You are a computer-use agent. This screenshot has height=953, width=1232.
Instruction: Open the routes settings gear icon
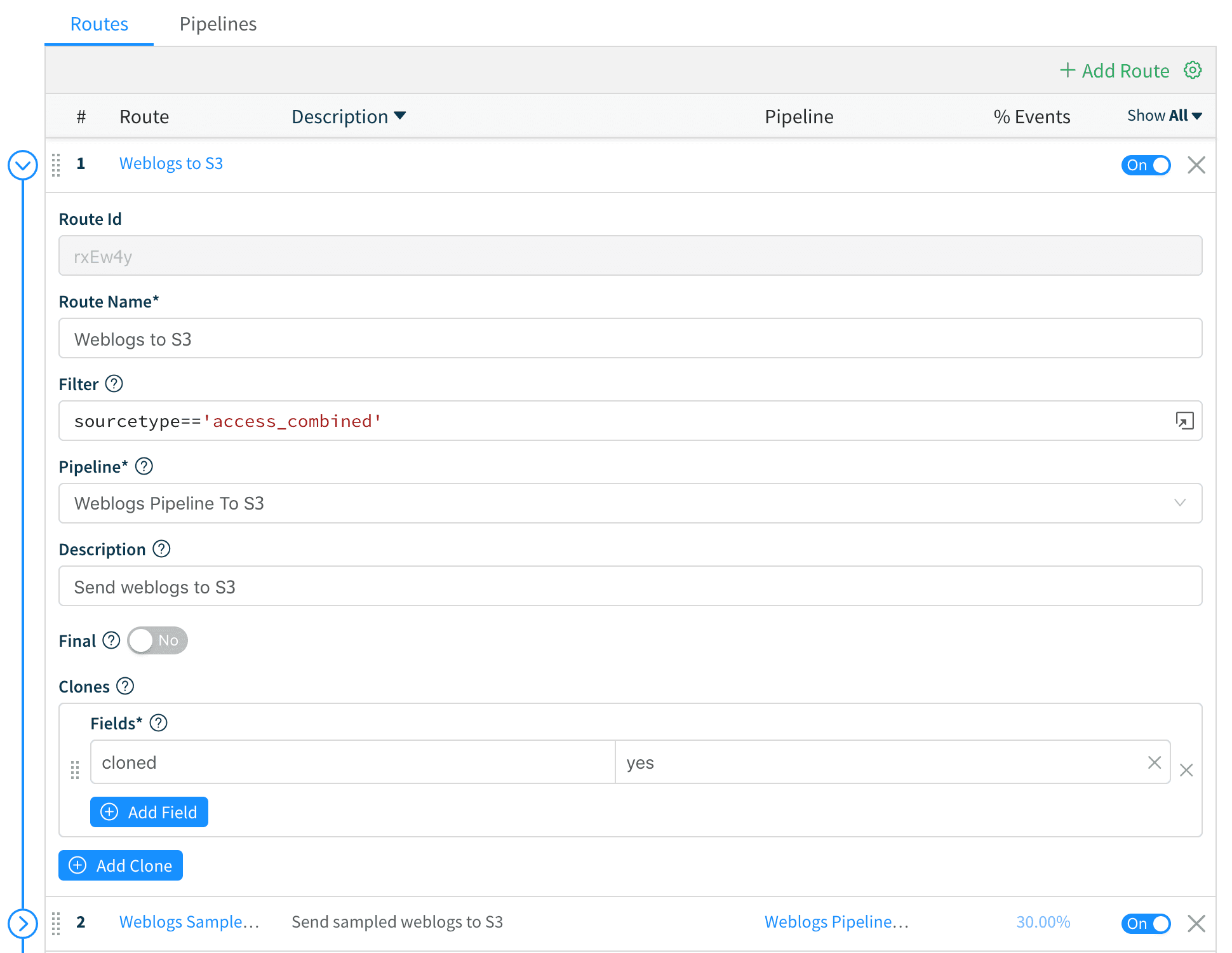pos(1193,70)
